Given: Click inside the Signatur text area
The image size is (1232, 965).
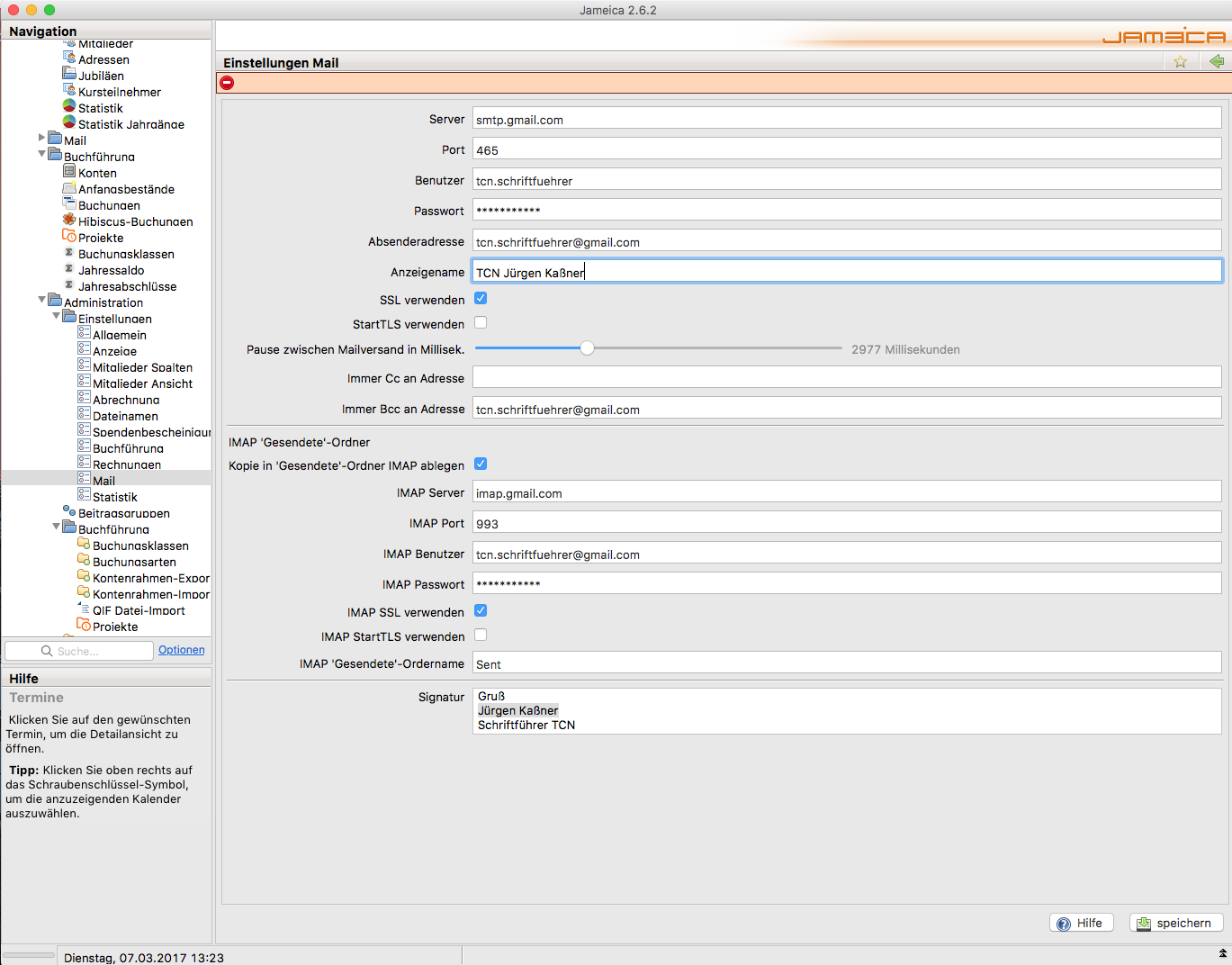Looking at the screenshot, I should pos(847,711).
